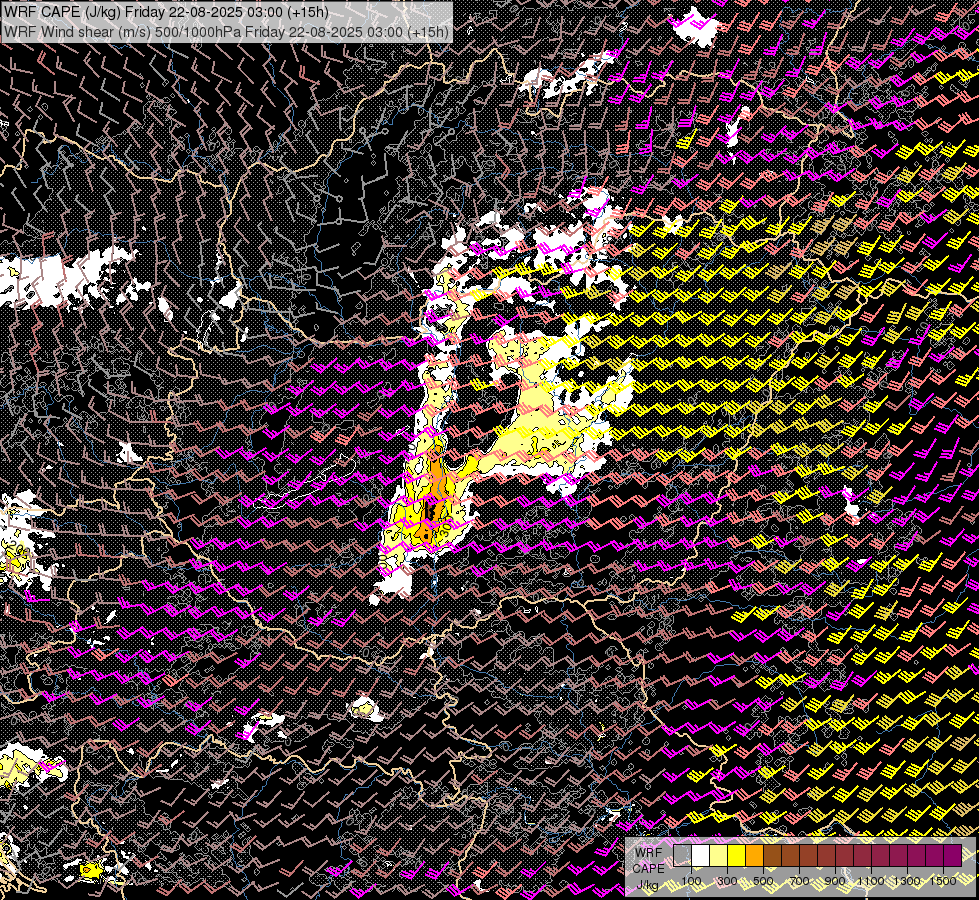
Task: Select the white CAPE legend swatch
Action: pos(701,856)
